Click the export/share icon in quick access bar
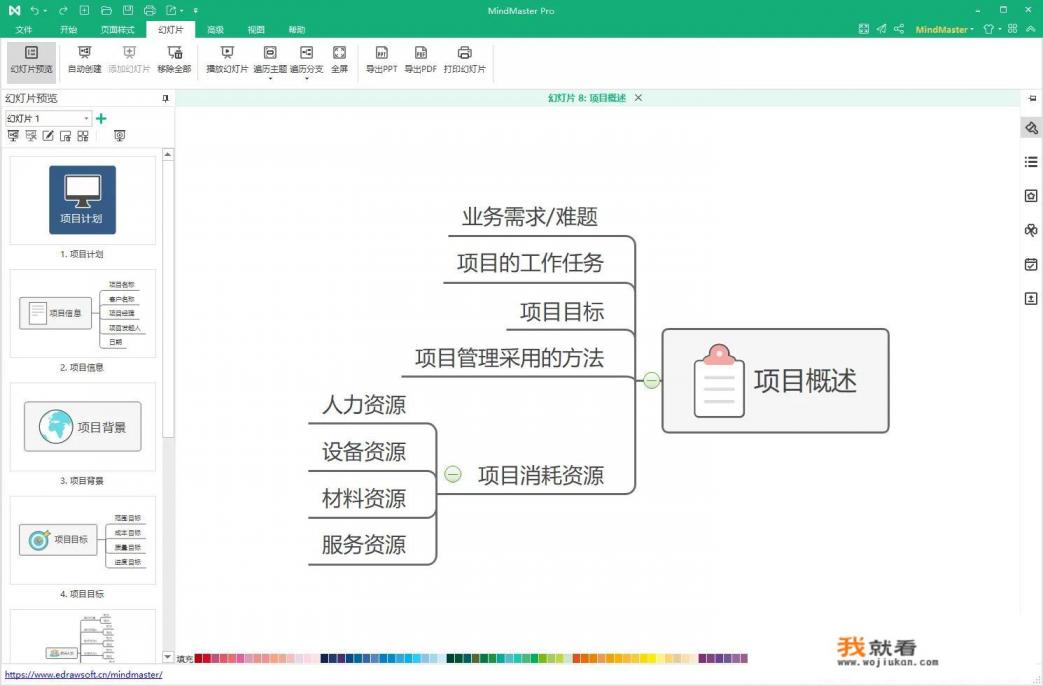Screen dimensions: 1043x686 click(x=172, y=11)
